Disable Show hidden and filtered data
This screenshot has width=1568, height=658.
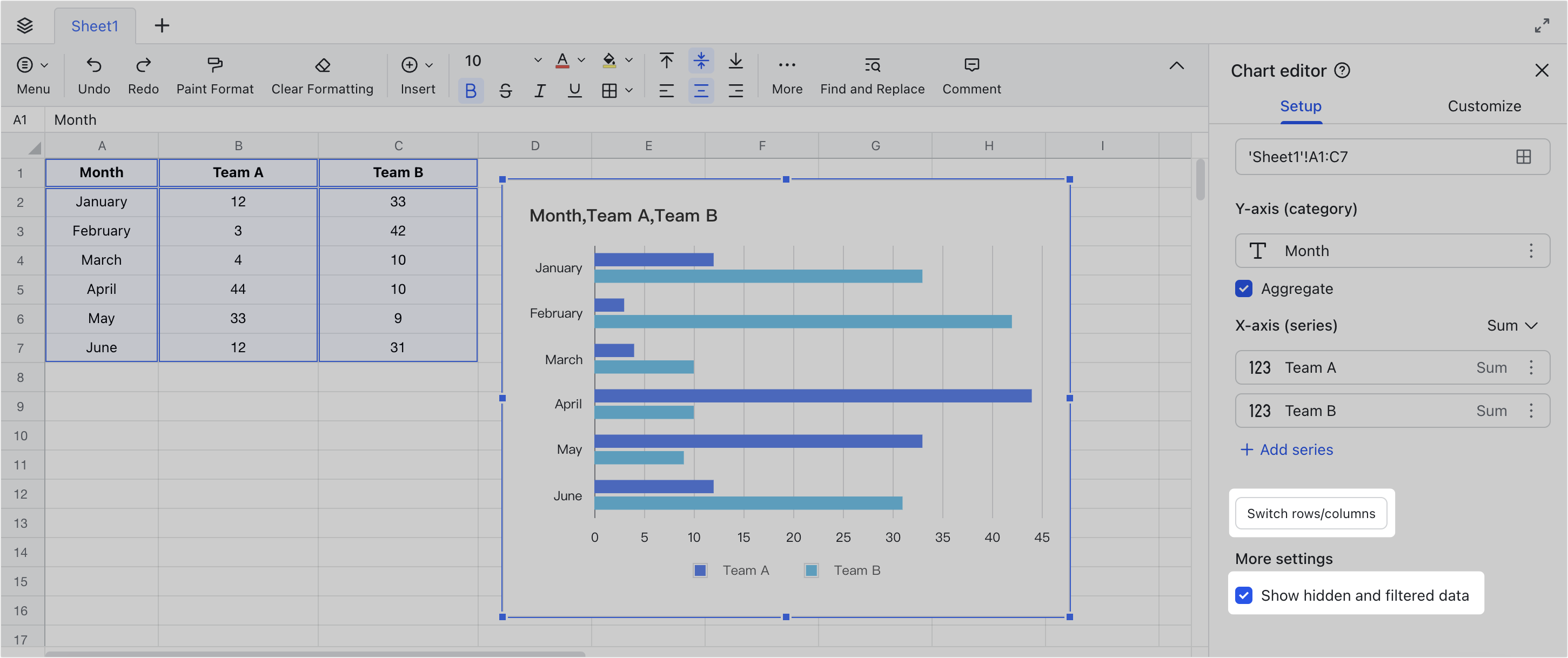[x=1244, y=595]
